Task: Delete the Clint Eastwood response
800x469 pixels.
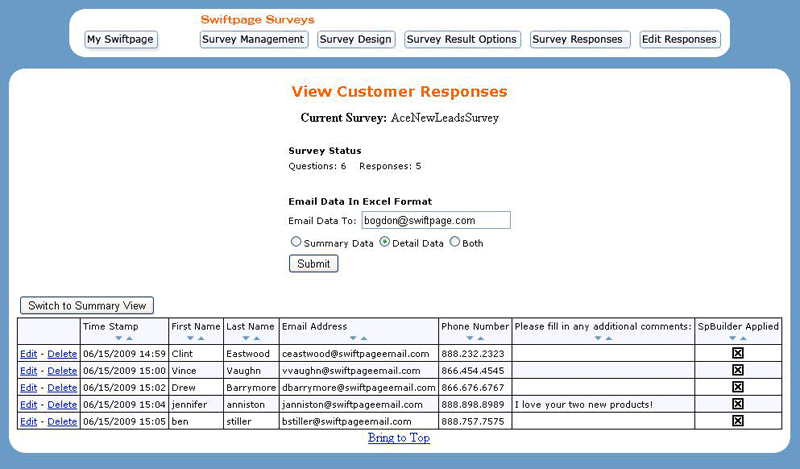Action: pos(62,354)
